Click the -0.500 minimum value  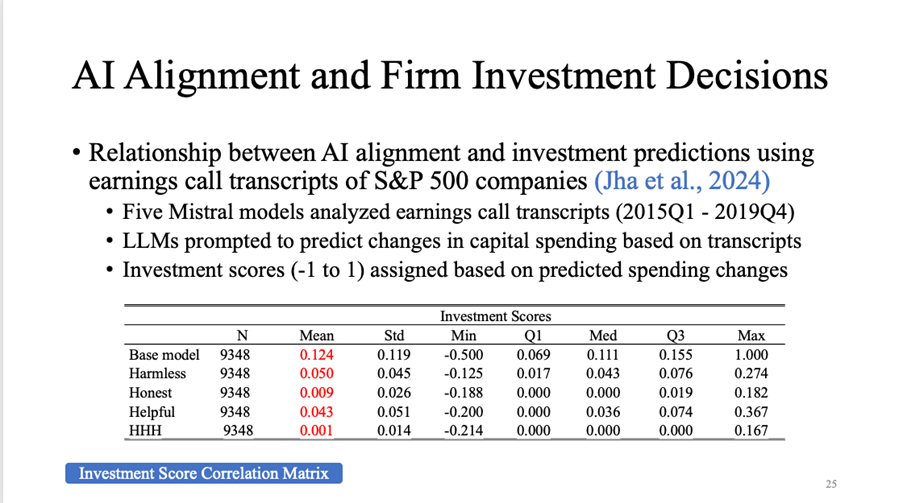tap(463, 355)
